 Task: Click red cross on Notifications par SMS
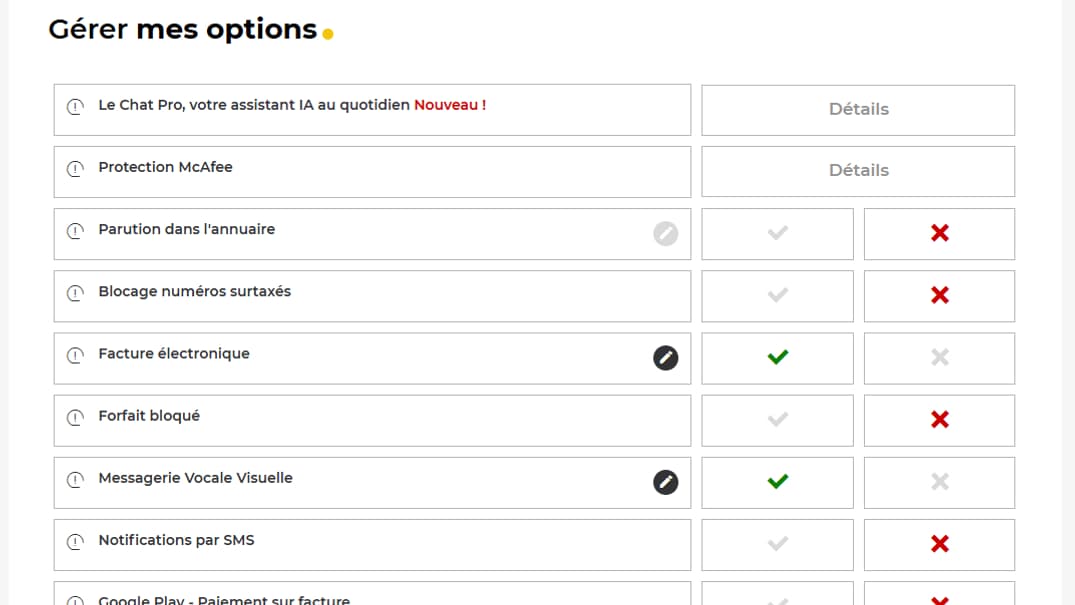pyautogui.click(x=939, y=545)
